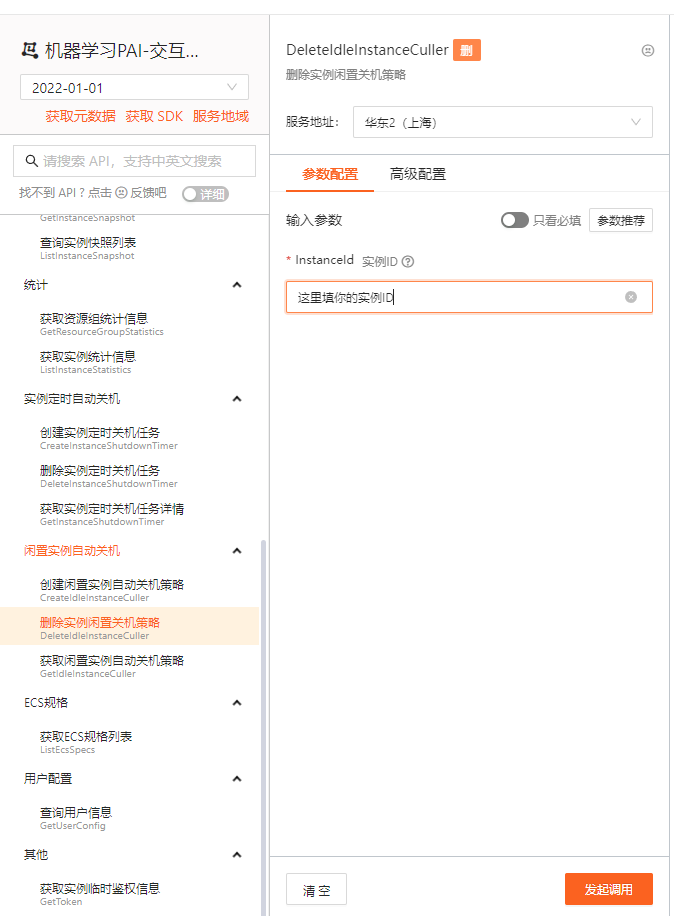The width and height of the screenshot is (674, 916).
Task: Switch to the 高级配置 tab
Action: (418, 174)
